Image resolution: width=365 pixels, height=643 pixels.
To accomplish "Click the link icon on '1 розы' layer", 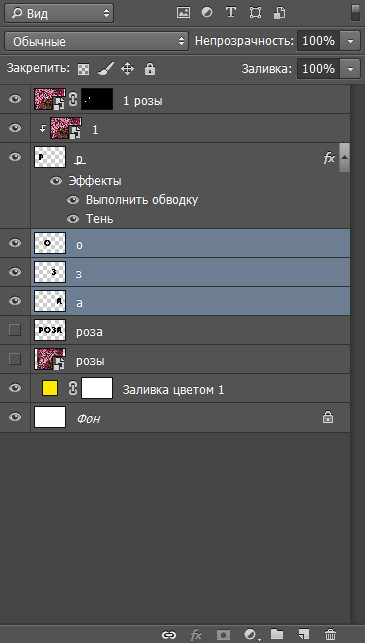I will point(73,100).
